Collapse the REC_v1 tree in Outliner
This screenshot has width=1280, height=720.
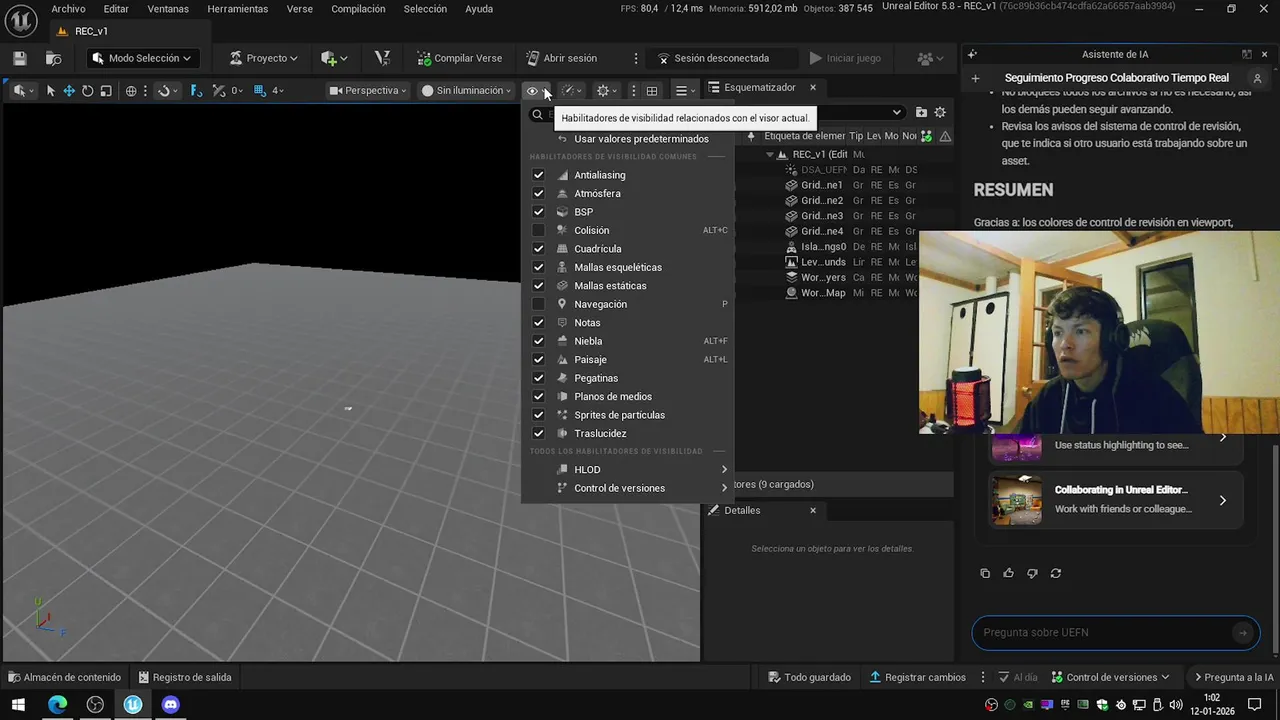coord(770,155)
